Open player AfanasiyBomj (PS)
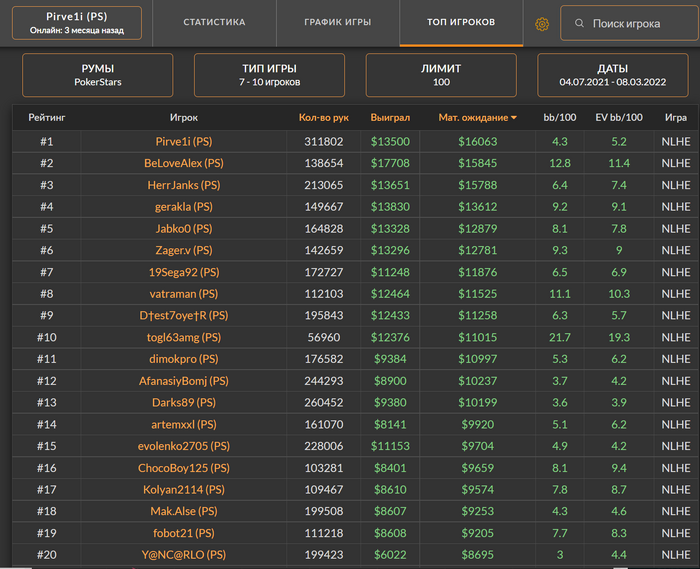 [x=184, y=381]
